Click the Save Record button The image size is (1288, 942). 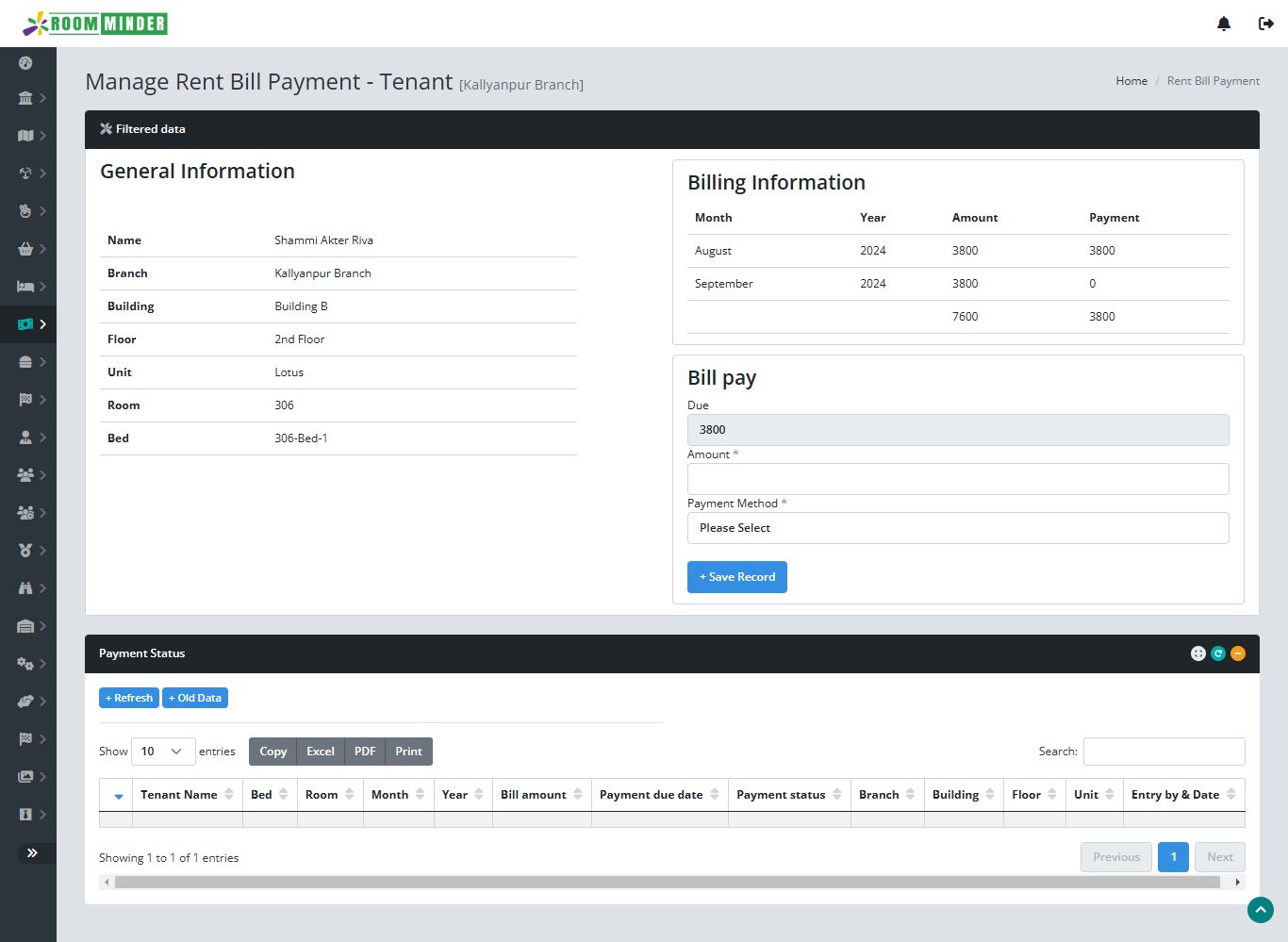(736, 577)
